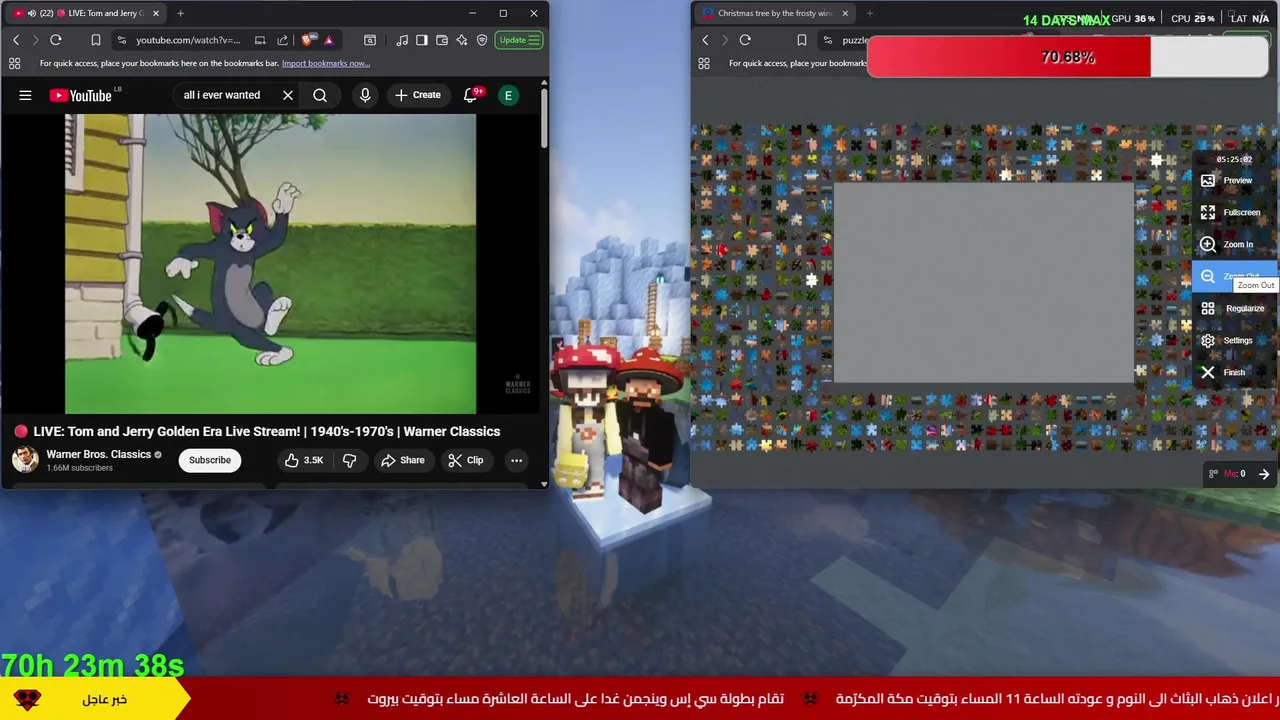Run search with the magnifier button

pyautogui.click(x=320, y=95)
